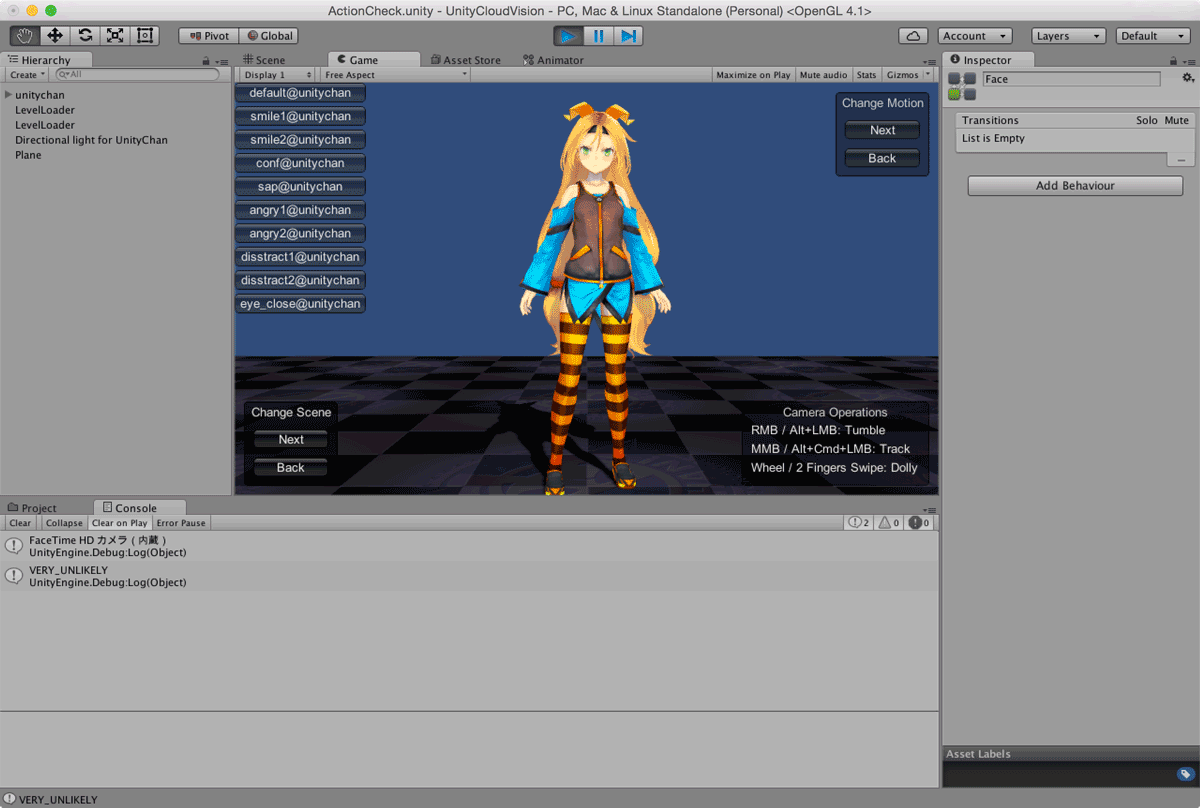Open the Default layout dropdown

(x=1152, y=35)
